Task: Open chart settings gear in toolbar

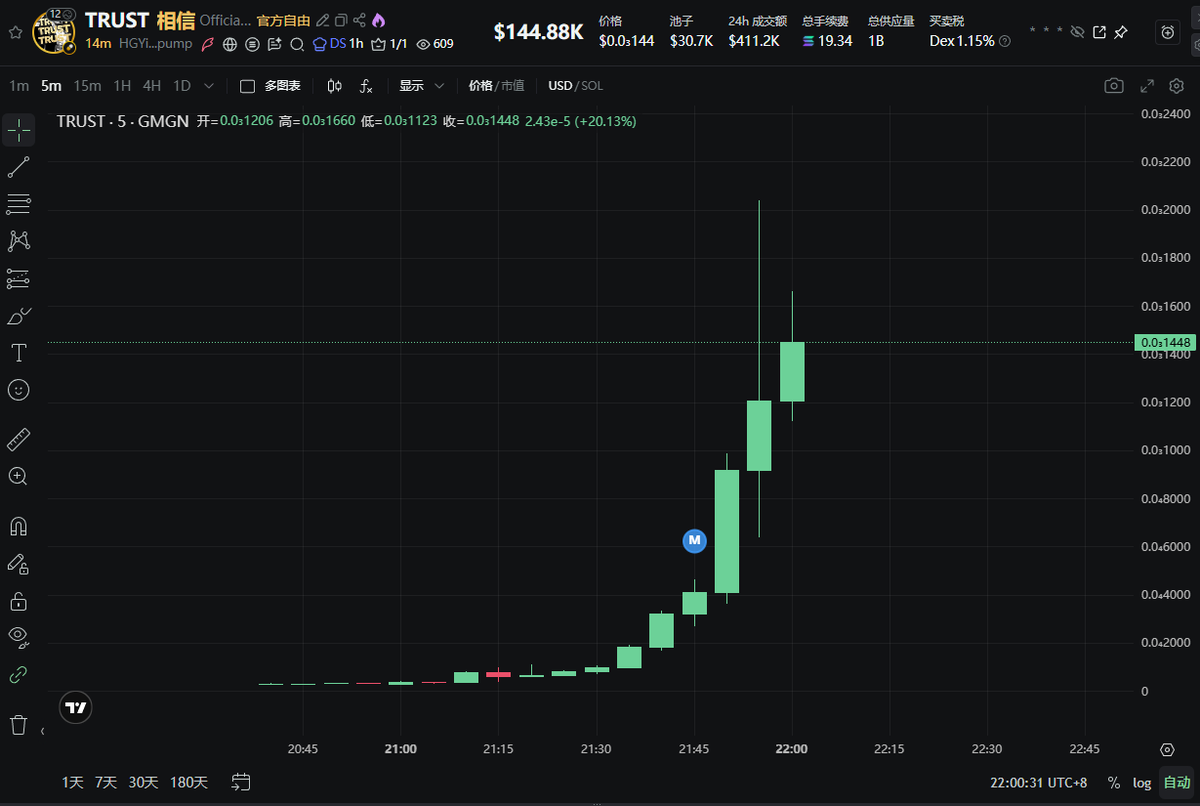Action: [x=1176, y=86]
